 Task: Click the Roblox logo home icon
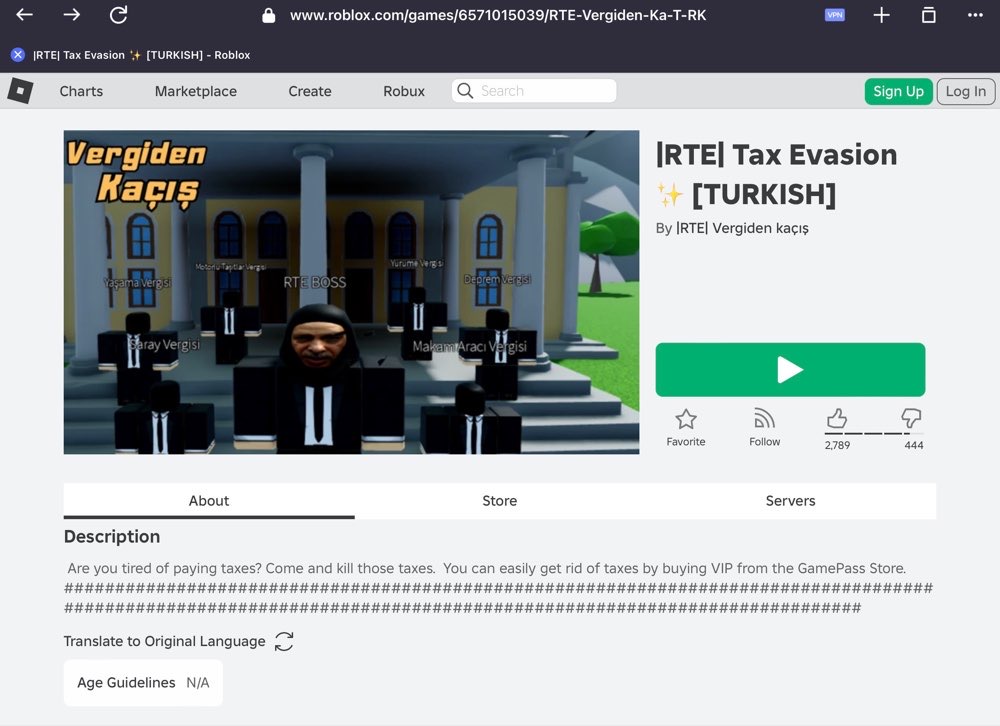pyautogui.click(x=20, y=91)
